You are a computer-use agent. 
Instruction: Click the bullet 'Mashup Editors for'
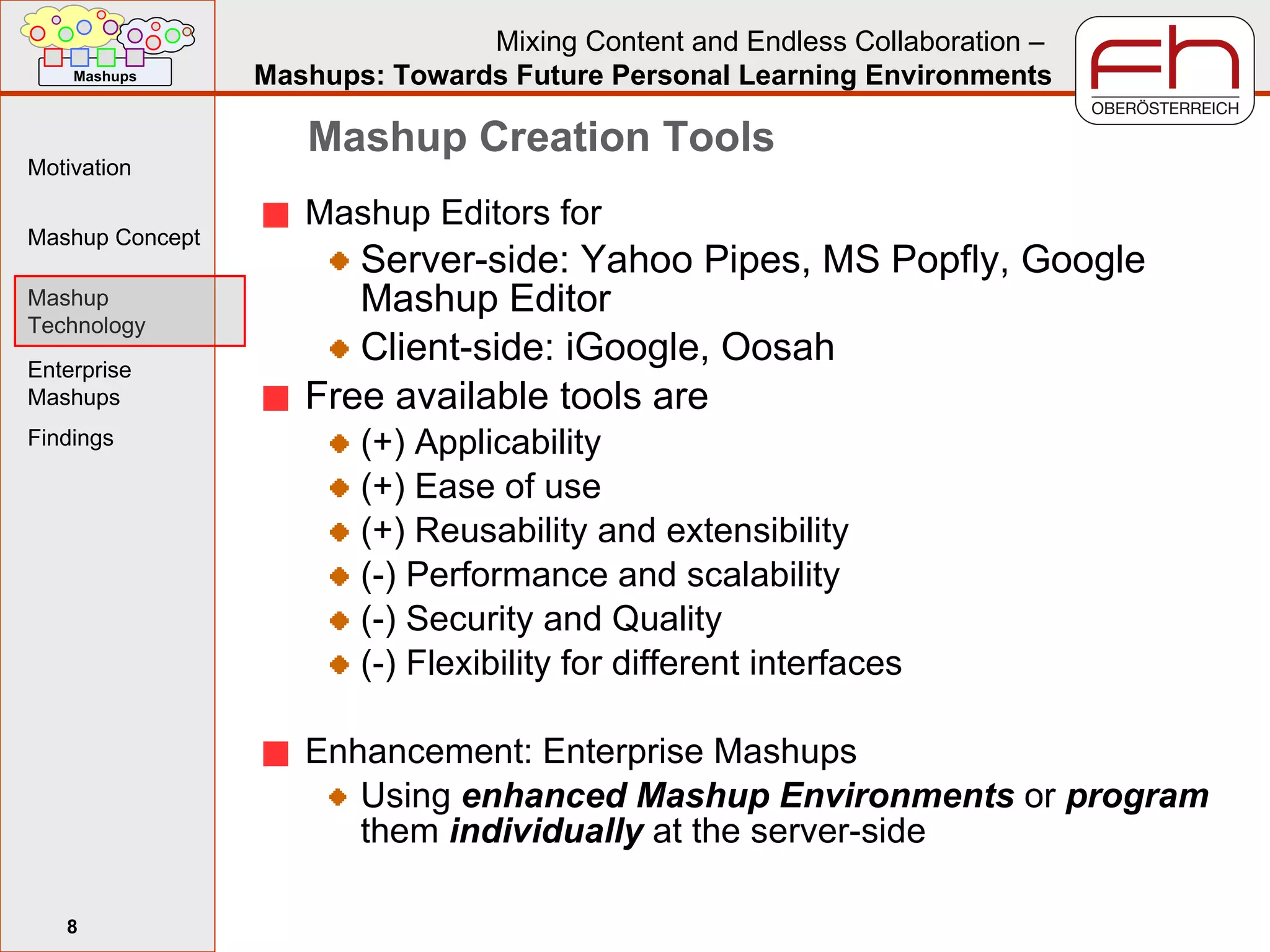tap(453, 213)
